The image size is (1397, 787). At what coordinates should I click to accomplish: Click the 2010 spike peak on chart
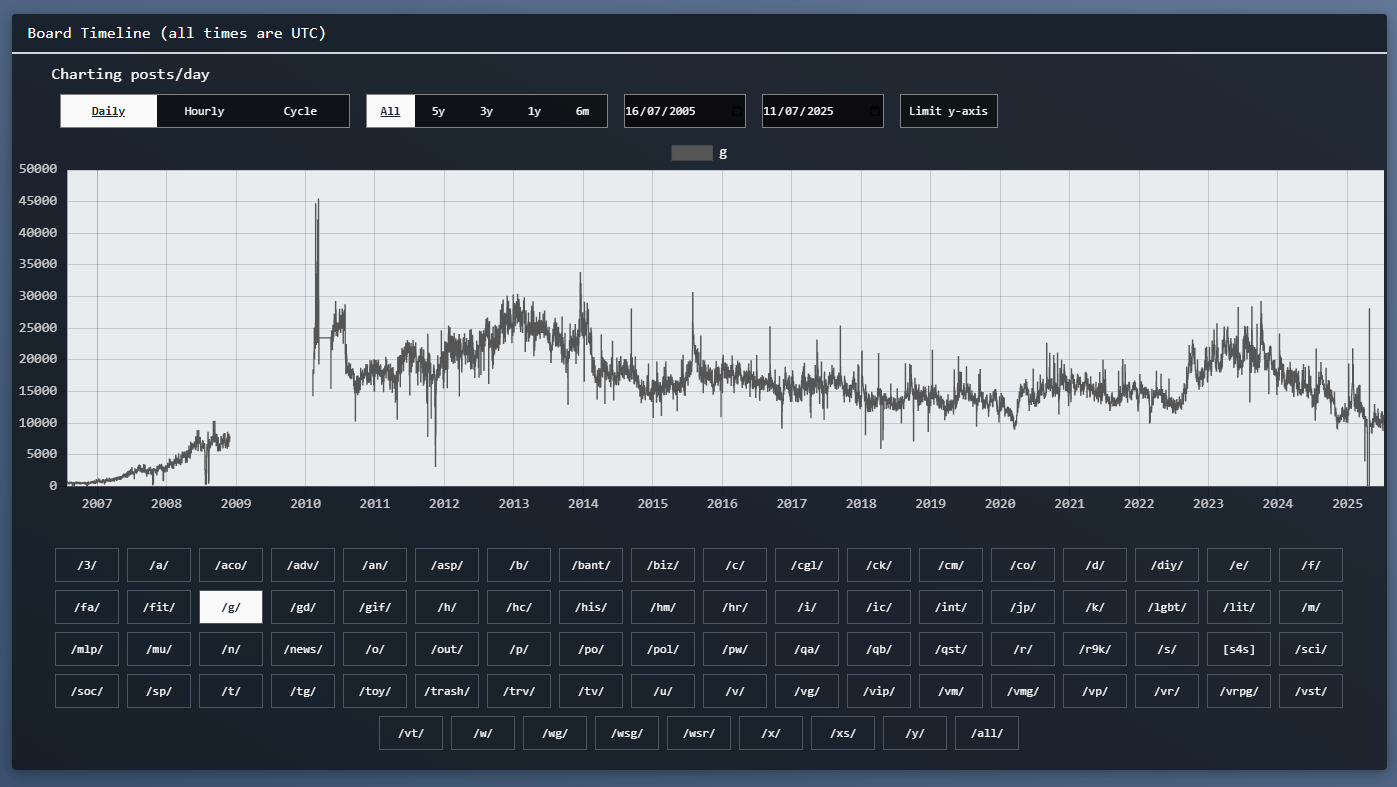click(x=318, y=200)
